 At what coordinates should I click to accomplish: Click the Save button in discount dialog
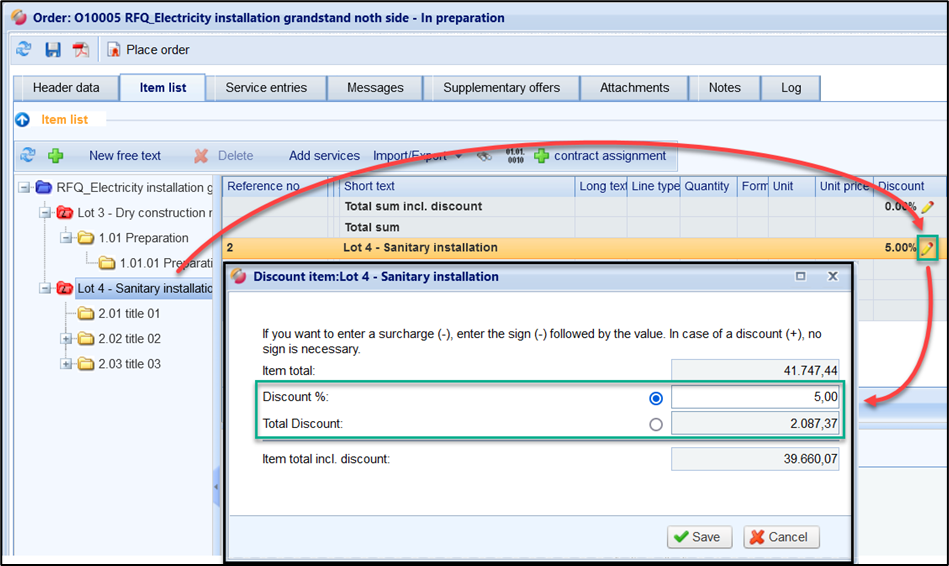[x=699, y=537]
